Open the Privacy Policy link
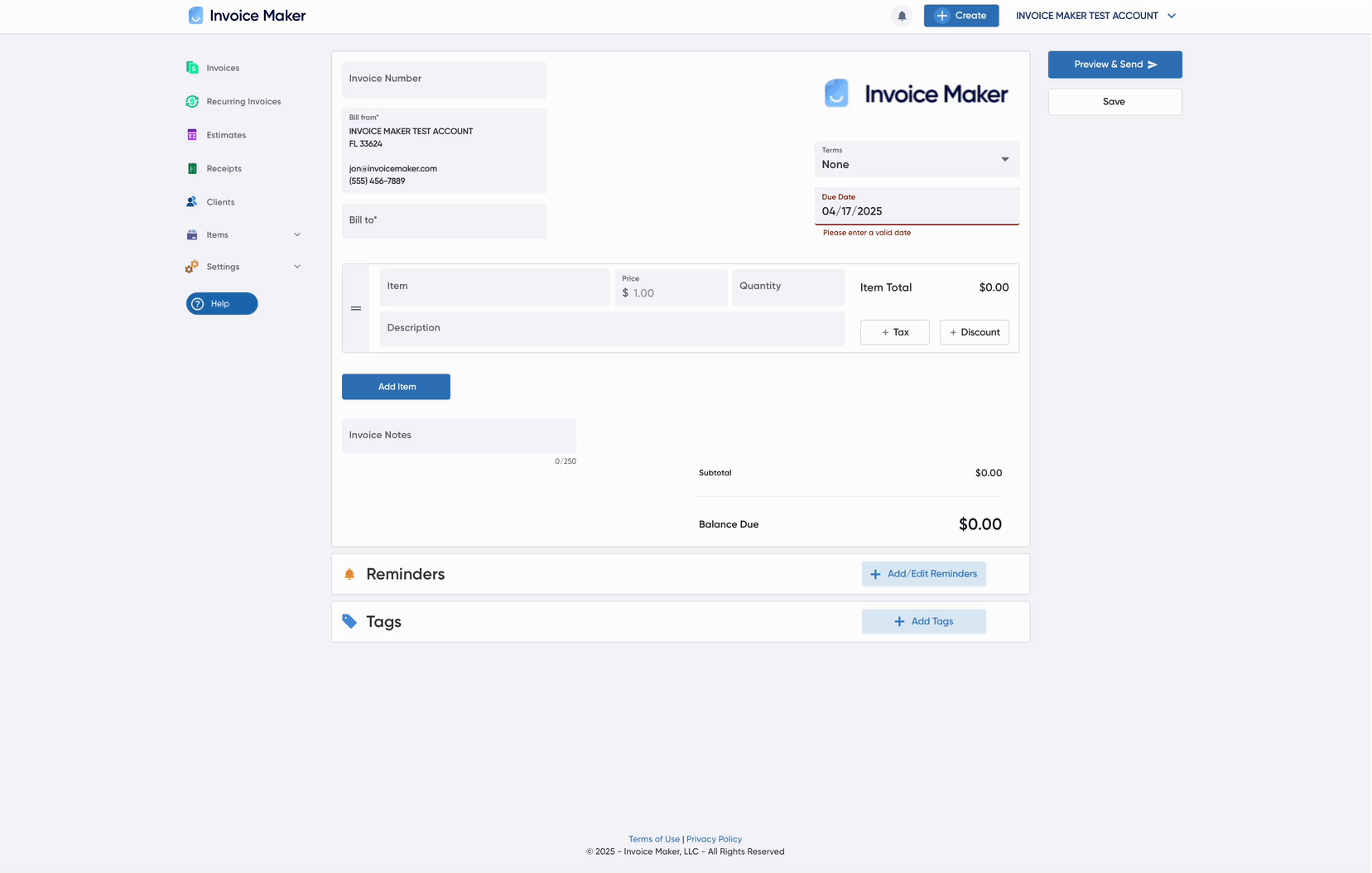This screenshot has width=1372, height=873. point(714,839)
